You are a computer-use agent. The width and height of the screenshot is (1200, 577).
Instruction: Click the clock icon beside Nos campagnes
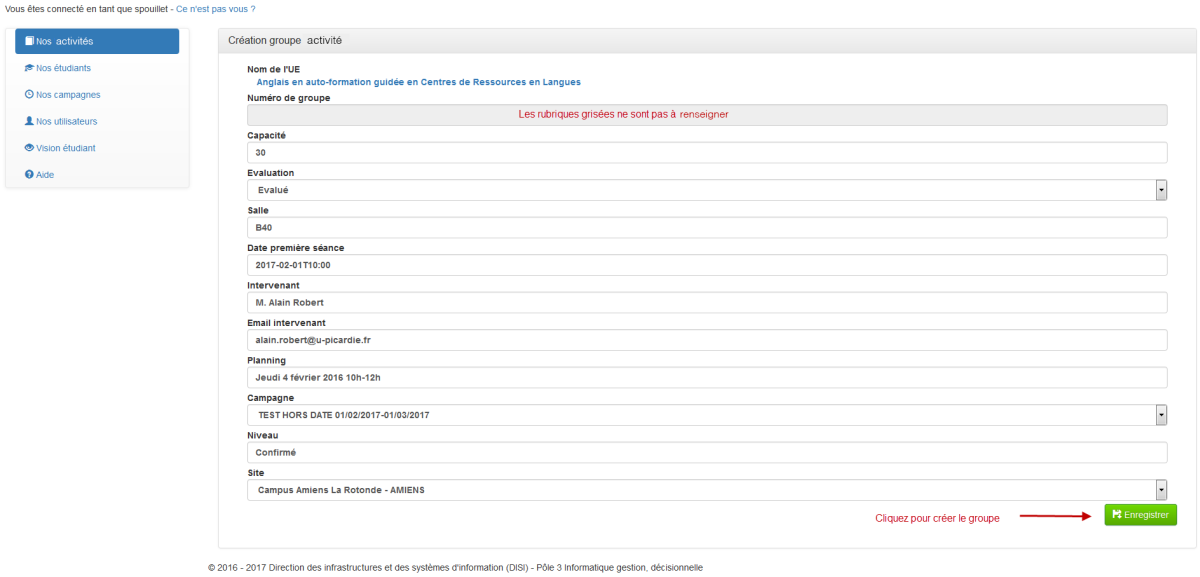[x=29, y=95]
